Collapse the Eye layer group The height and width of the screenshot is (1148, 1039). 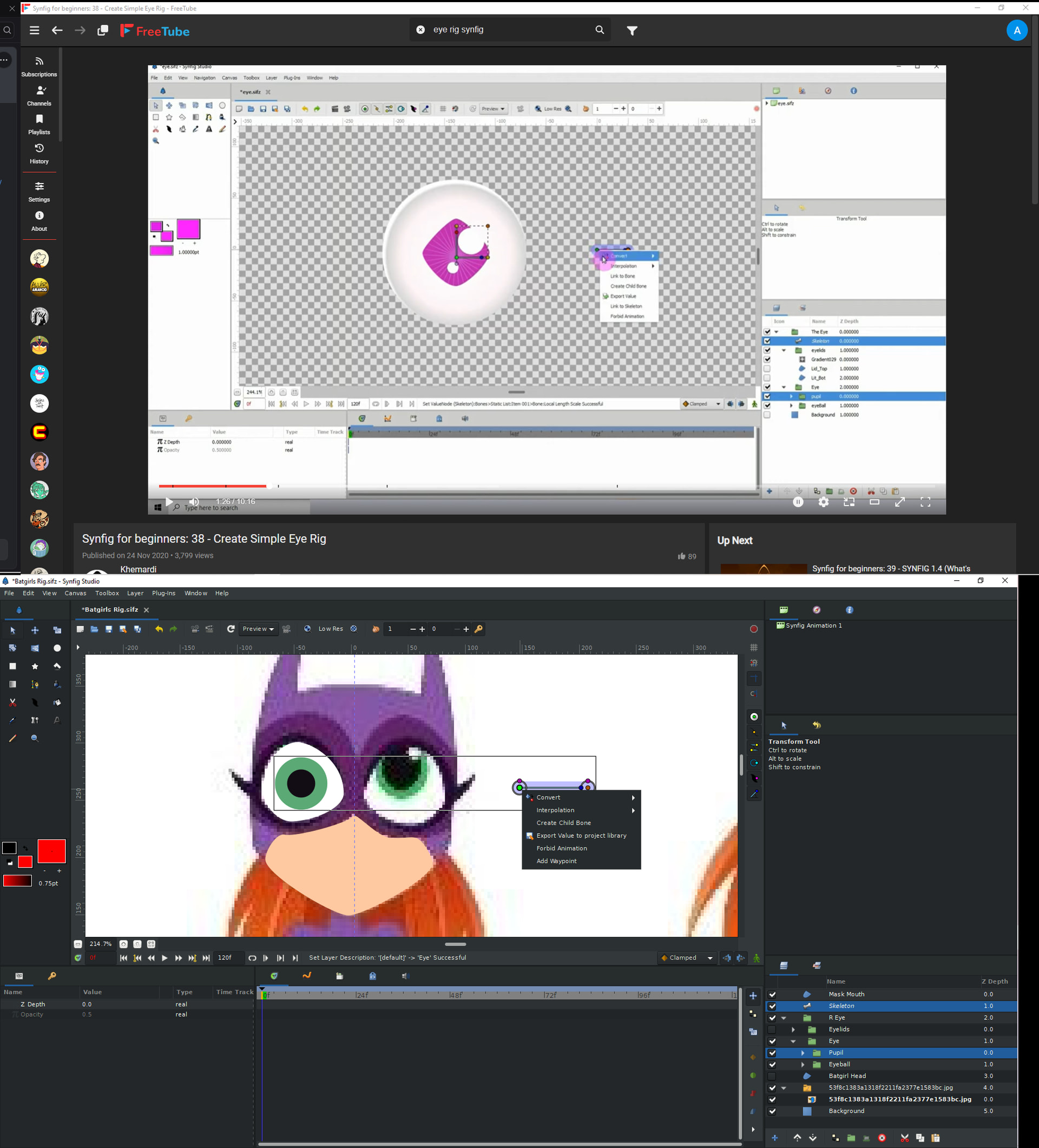pyautogui.click(x=793, y=1041)
